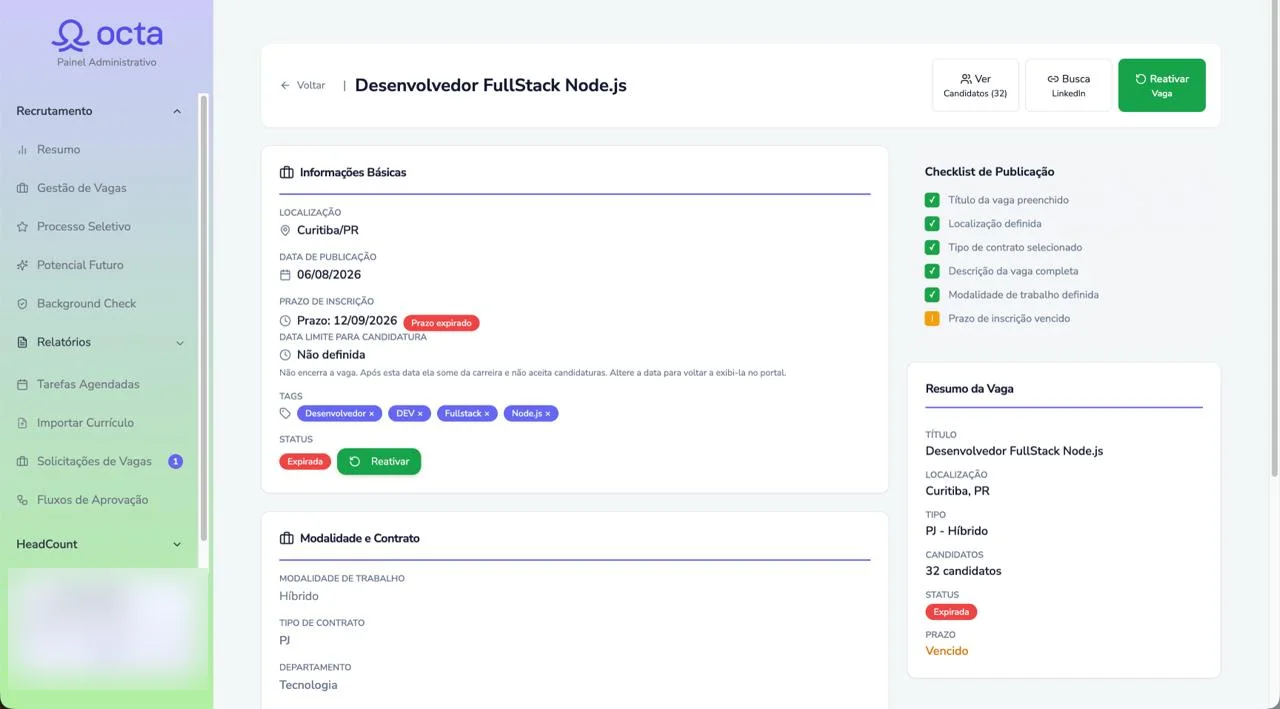Open the Ver Candidatos (32) button

click(x=975, y=85)
